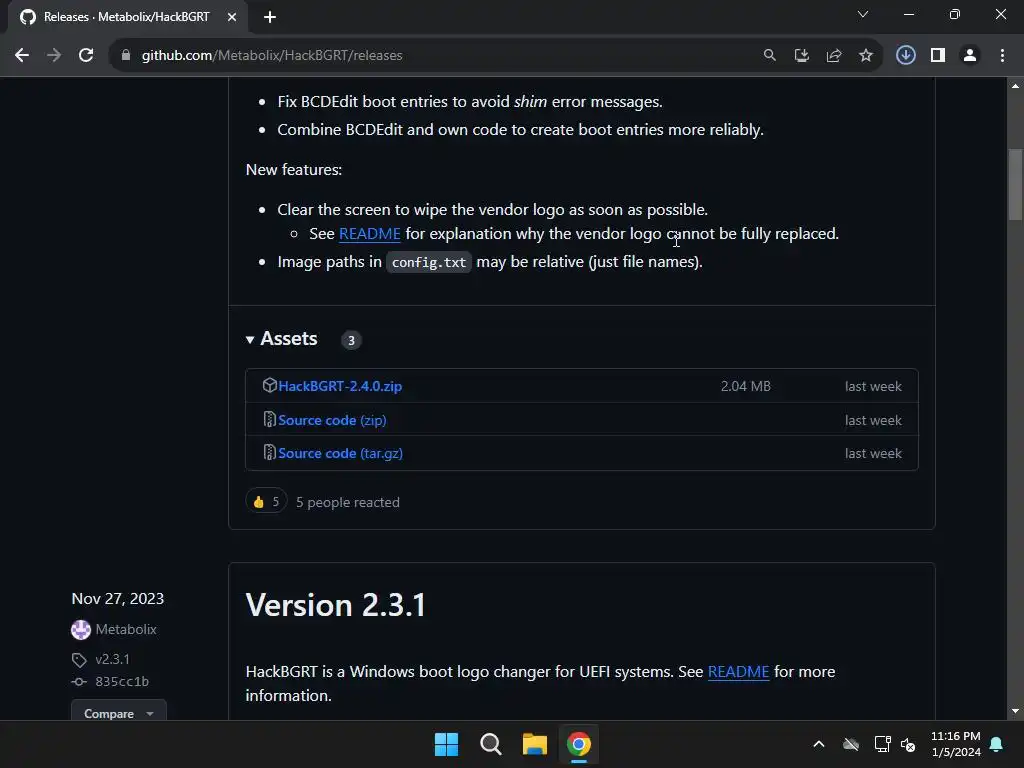Screen dimensions: 1024x768
Task: Click muted volume tray icon
Action: 908,744
